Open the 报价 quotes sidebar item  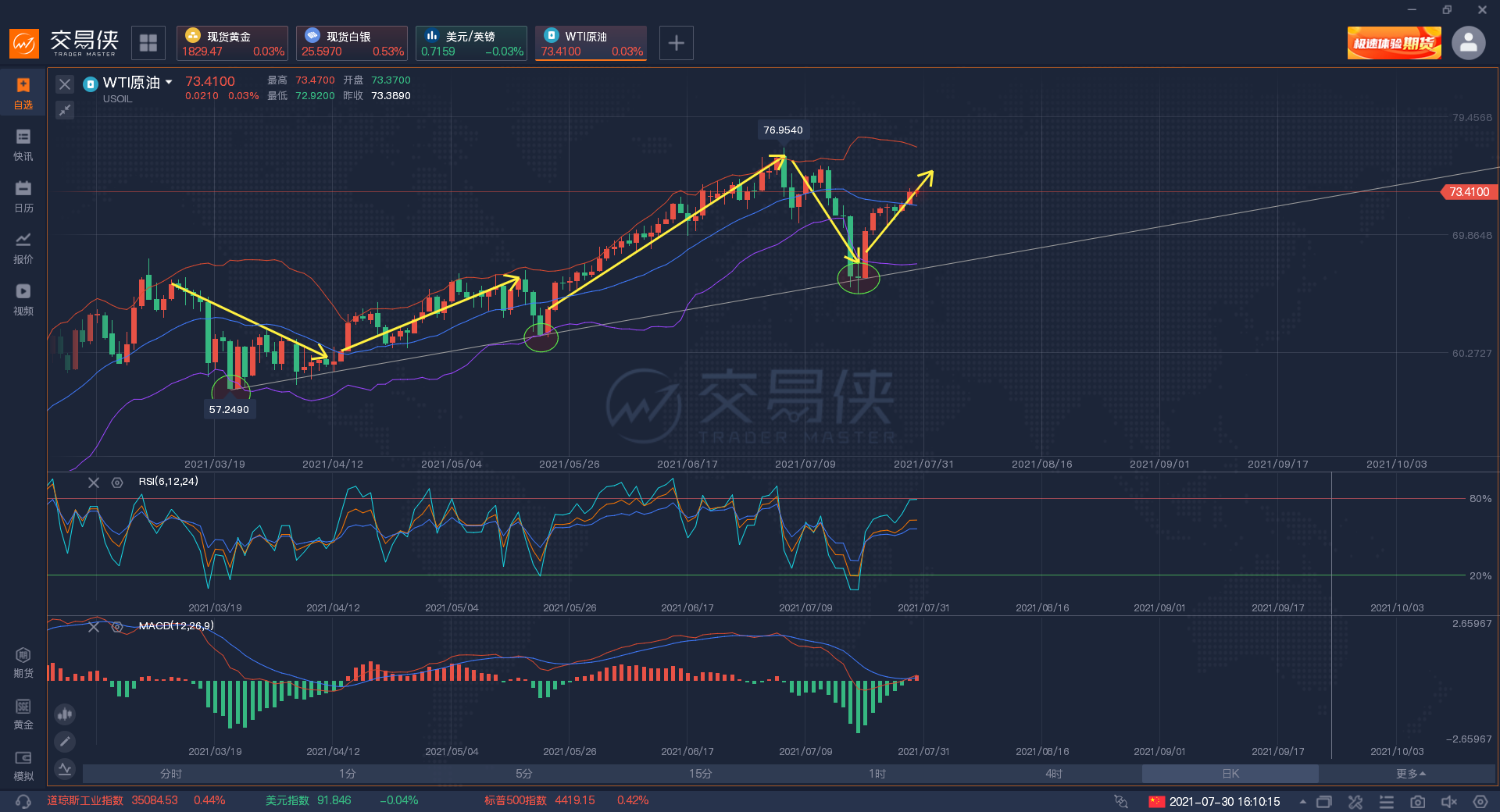(x=23, y=248)
